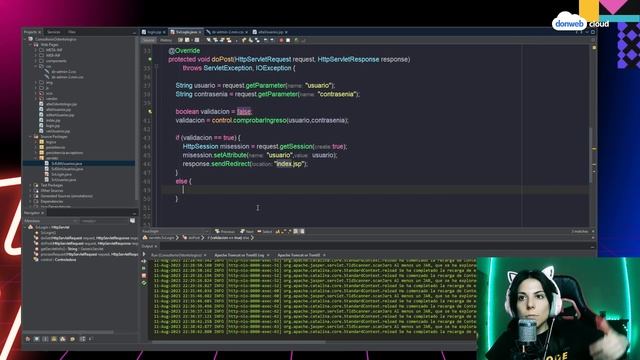Toggle Show Inherited Members in Navigator footer
Viewport: 640px width, 360px height.
28,339
